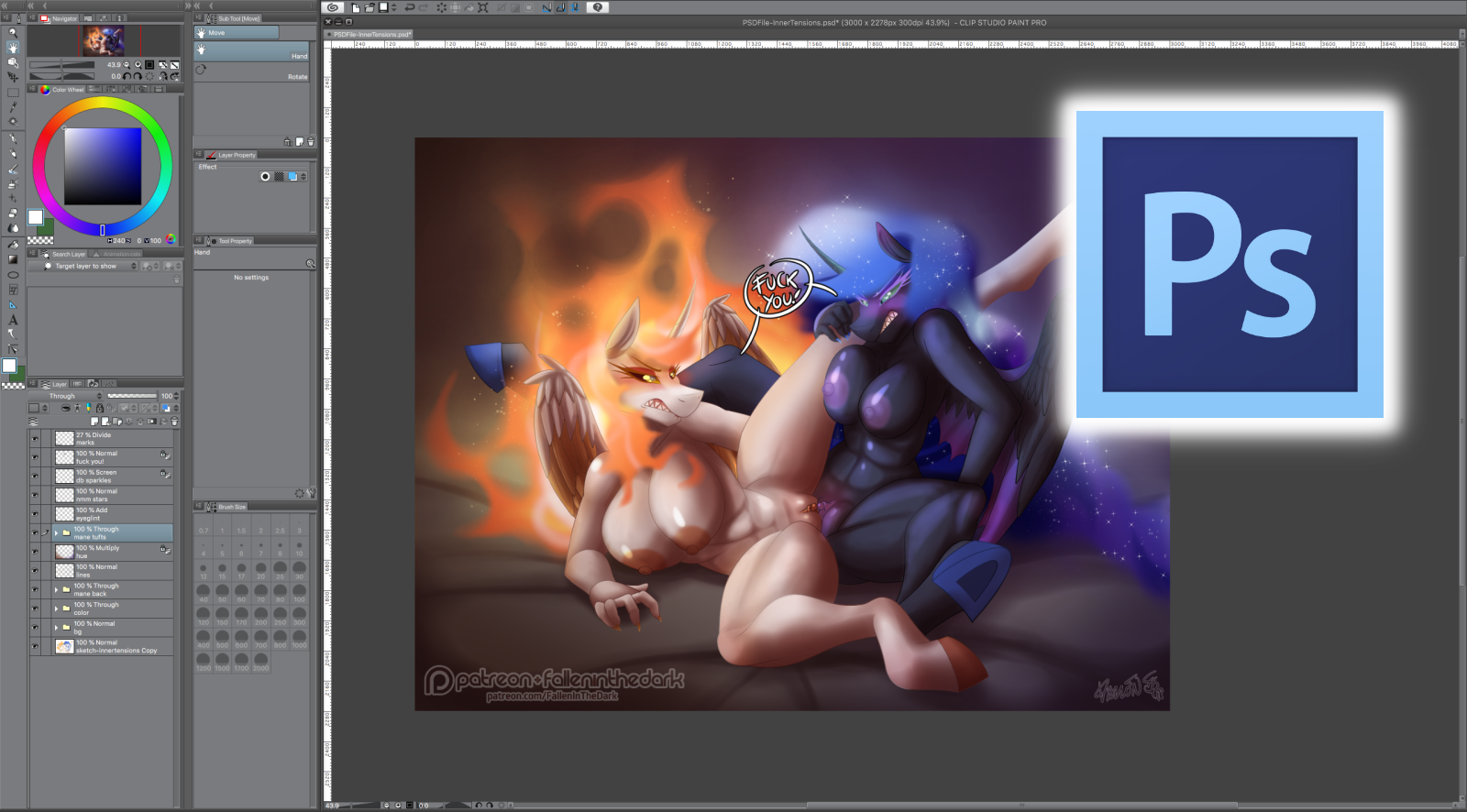This screenshot has width=1467, height=812.
Task: Save the document with the Save icon
Action: tap(383, 7)
